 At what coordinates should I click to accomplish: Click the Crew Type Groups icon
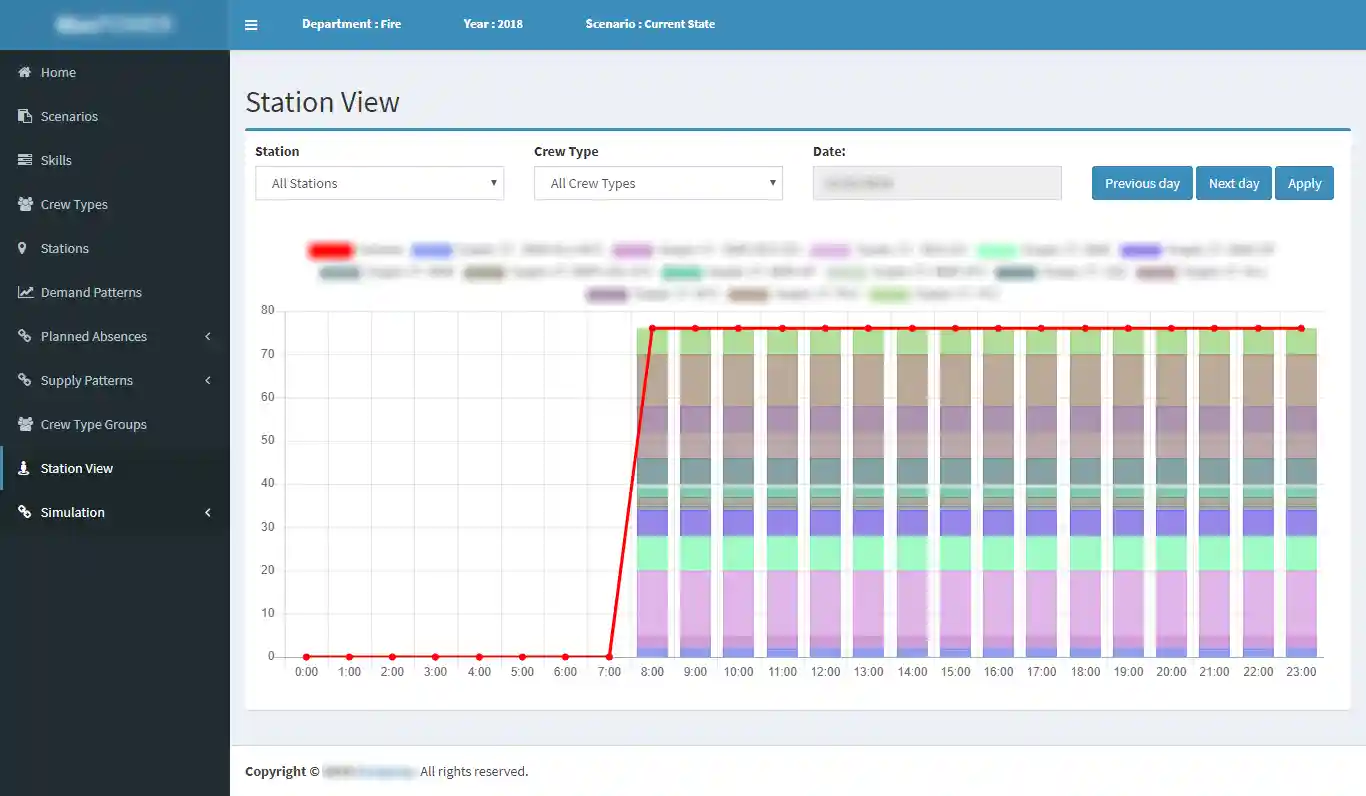(25, 425)
